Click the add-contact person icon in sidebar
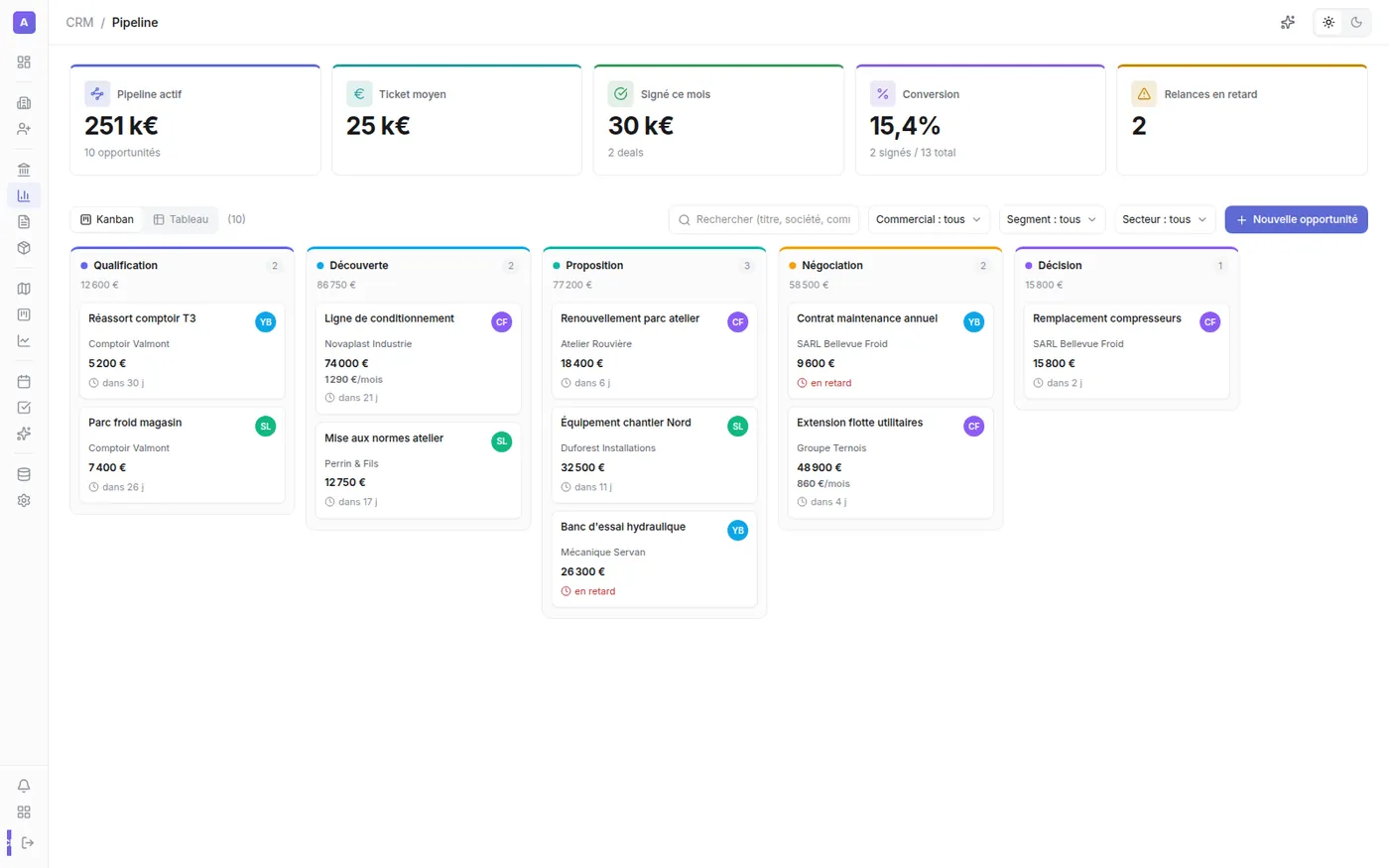Viewport: 1389px width, 868px height. (x=24, y=129)
